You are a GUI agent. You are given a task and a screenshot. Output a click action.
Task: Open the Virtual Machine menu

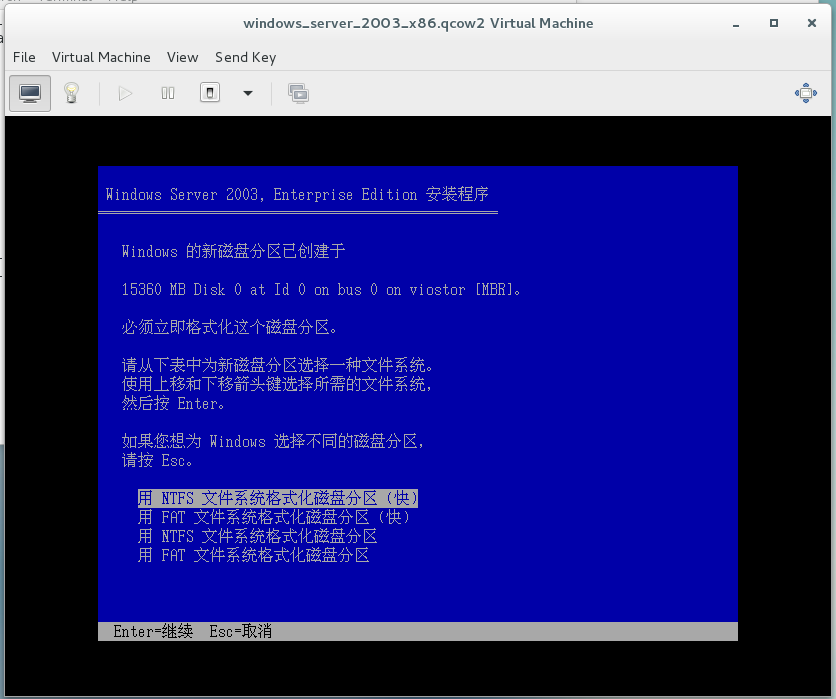pos(101,58)
